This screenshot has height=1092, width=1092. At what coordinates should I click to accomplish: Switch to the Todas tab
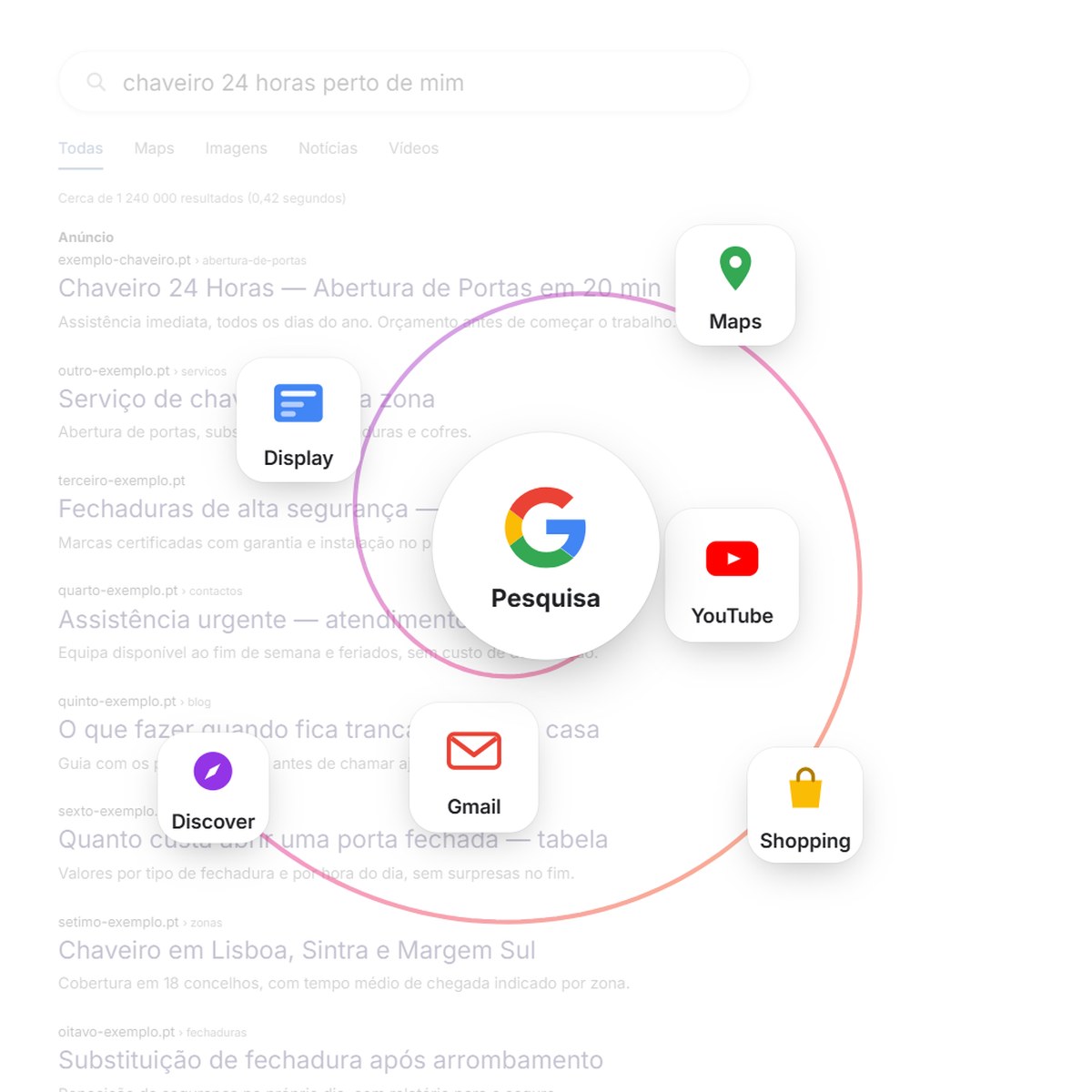point(81,148)
